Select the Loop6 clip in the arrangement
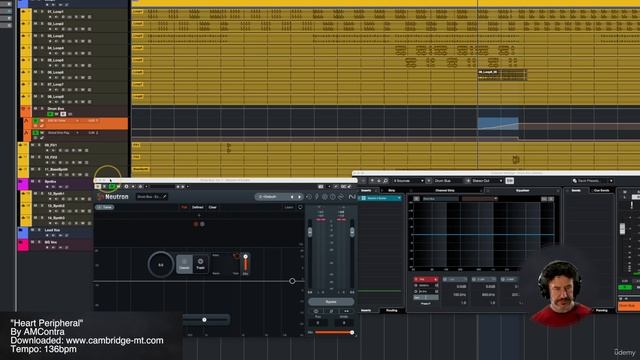Screen dimensions: 640x360 point(502,75)
